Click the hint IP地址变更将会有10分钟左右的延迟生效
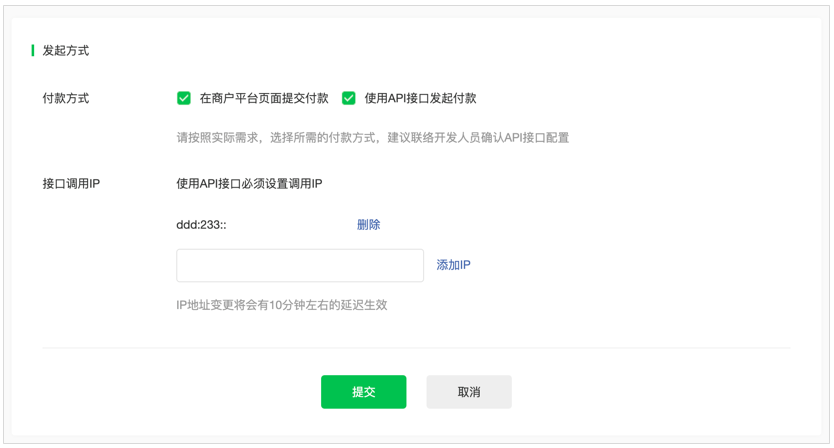Screen dimensions: 834x448 coord(281,305)
